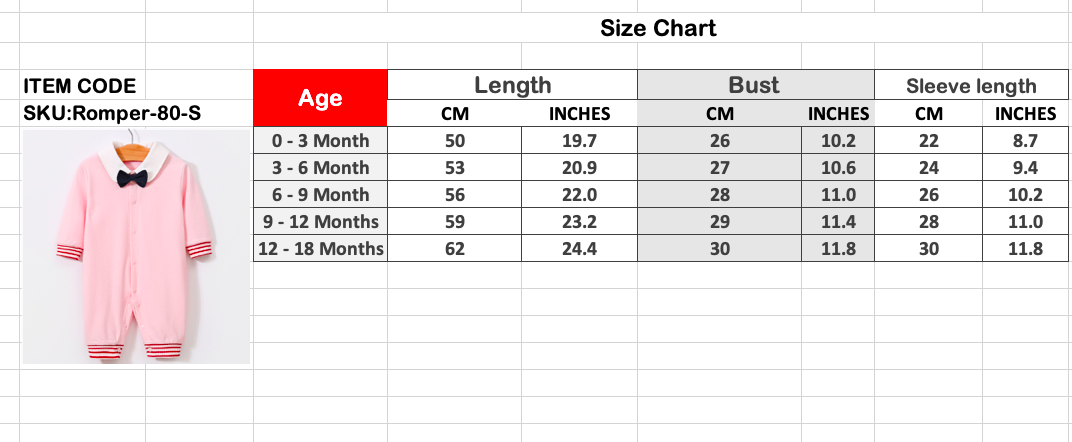Click the 9.4 sleeve inches cell
This screenshot has height=442, width=1072.
pos(1025,168)
